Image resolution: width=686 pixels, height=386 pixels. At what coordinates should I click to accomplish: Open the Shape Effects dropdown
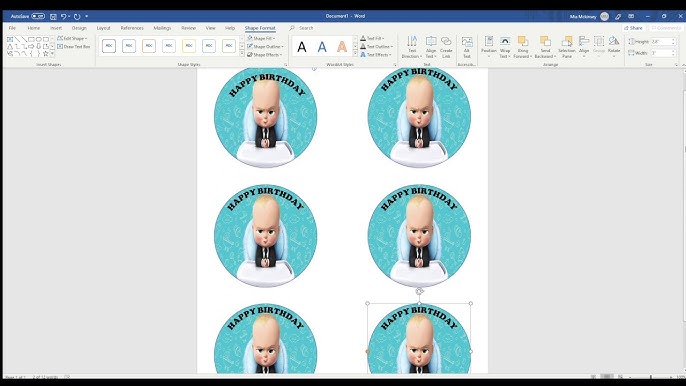coord(265,55)
